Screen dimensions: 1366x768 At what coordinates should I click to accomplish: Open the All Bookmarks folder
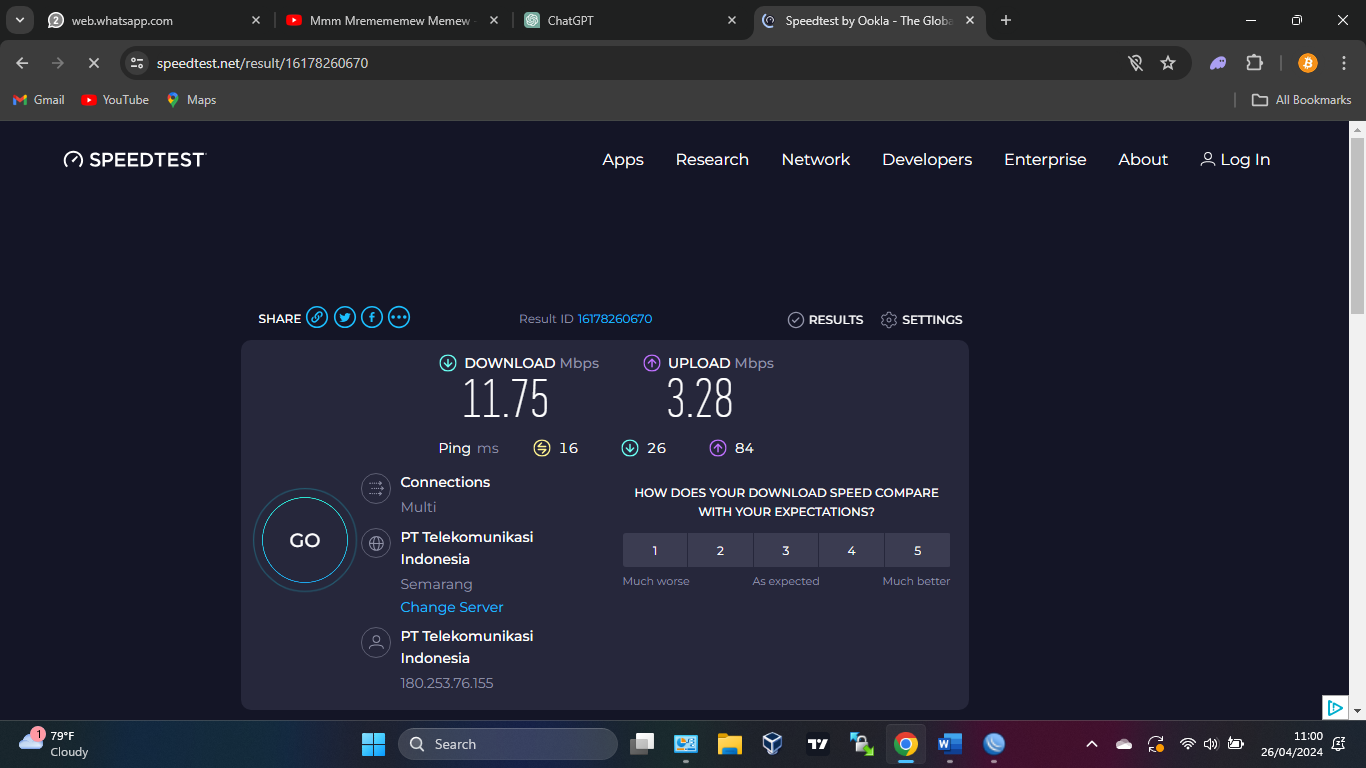pyautogui.click(x=1302, y=100)
